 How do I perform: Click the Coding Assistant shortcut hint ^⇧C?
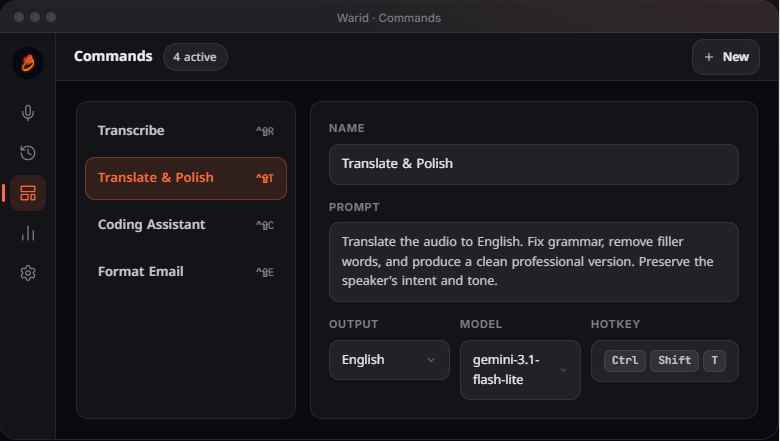click(265, 225)
